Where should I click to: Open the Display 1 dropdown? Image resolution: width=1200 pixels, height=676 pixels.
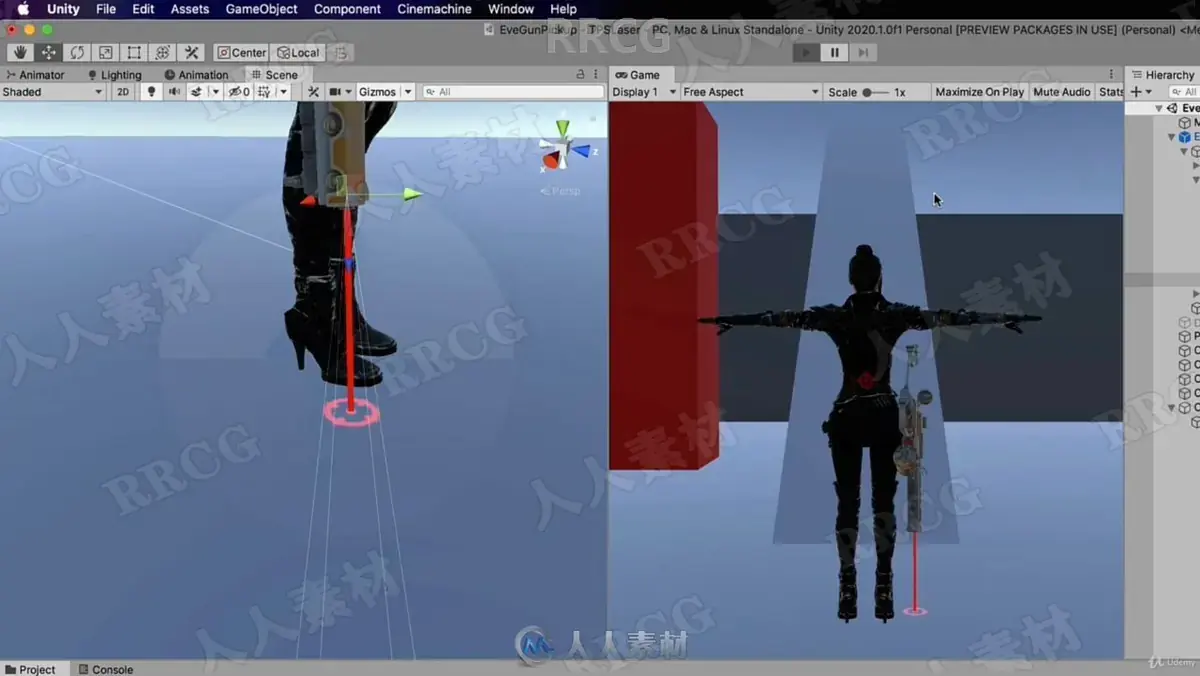[644, 91]
